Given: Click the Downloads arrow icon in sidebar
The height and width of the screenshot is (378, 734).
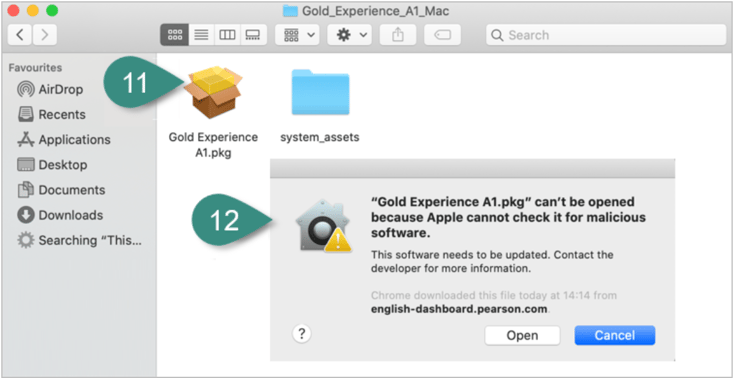Looking at the screenshot, I should 25,215.
